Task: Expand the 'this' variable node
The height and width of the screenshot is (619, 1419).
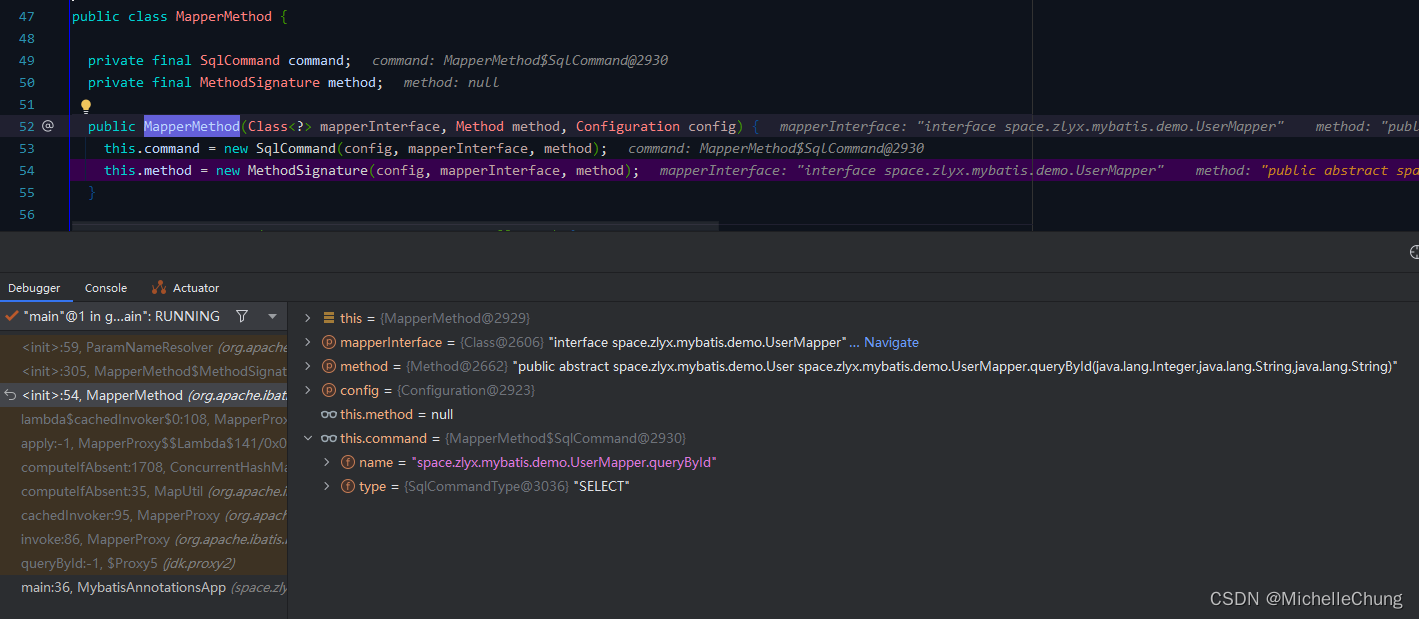Action: click(x=308, y=318)
